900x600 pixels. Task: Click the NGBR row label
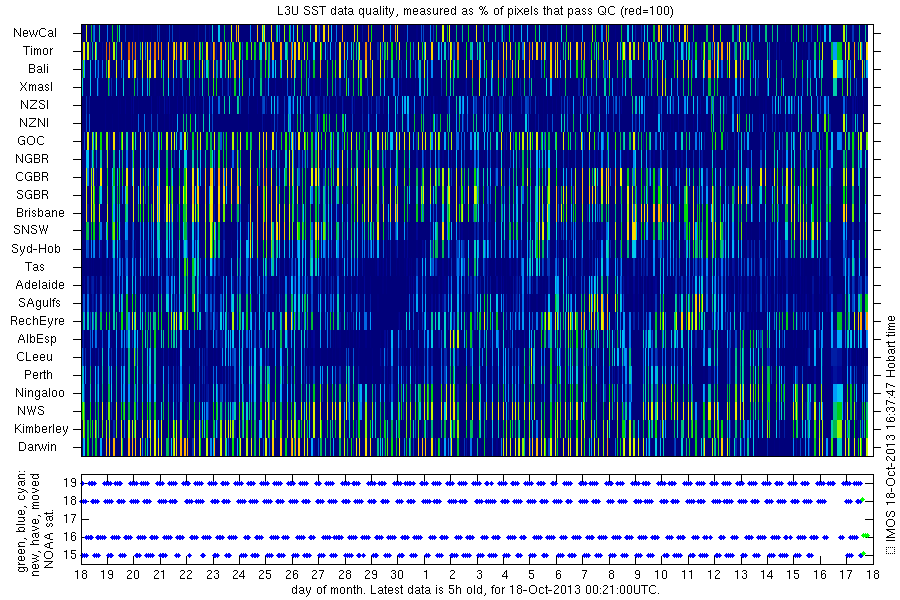coord(32,158)
